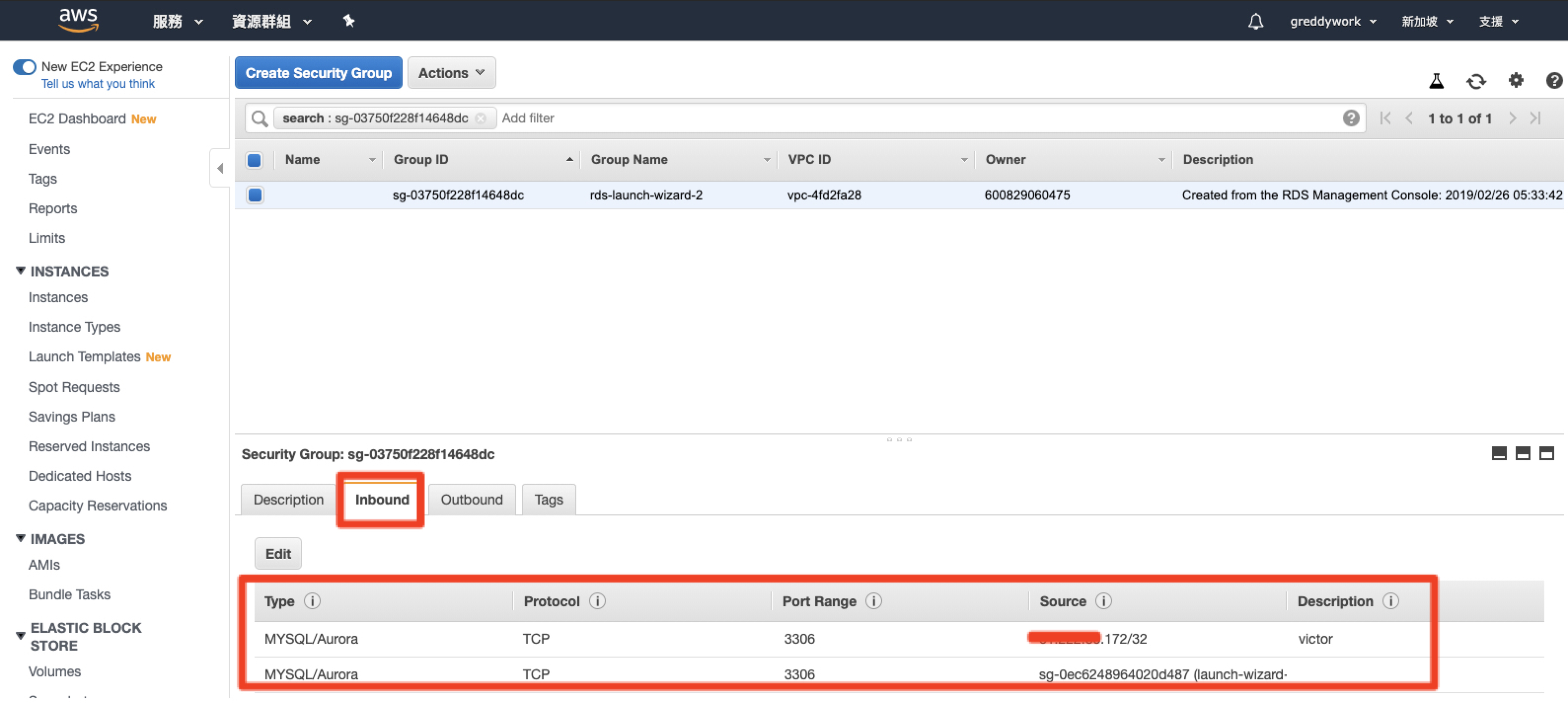Click the Edit inbound rules button
The width and height of the screenshot is (1568, 703).
pyautogui.click(x=278, y=553)
